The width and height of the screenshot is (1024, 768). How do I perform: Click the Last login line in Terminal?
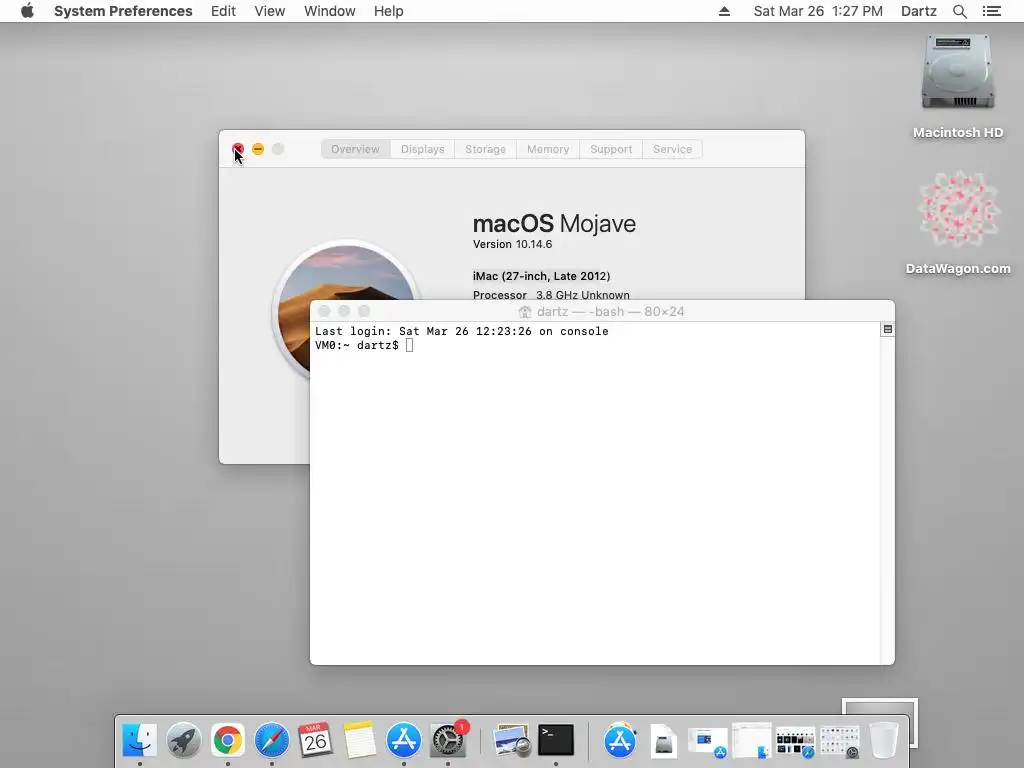[x=462, y=331]
